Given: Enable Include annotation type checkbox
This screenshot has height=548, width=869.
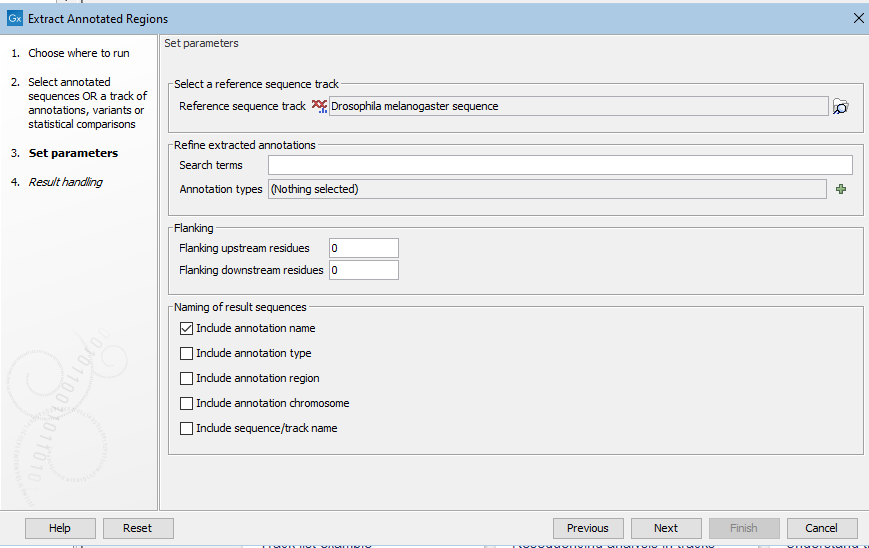Looking at the screenshot, I should [186, 353].
